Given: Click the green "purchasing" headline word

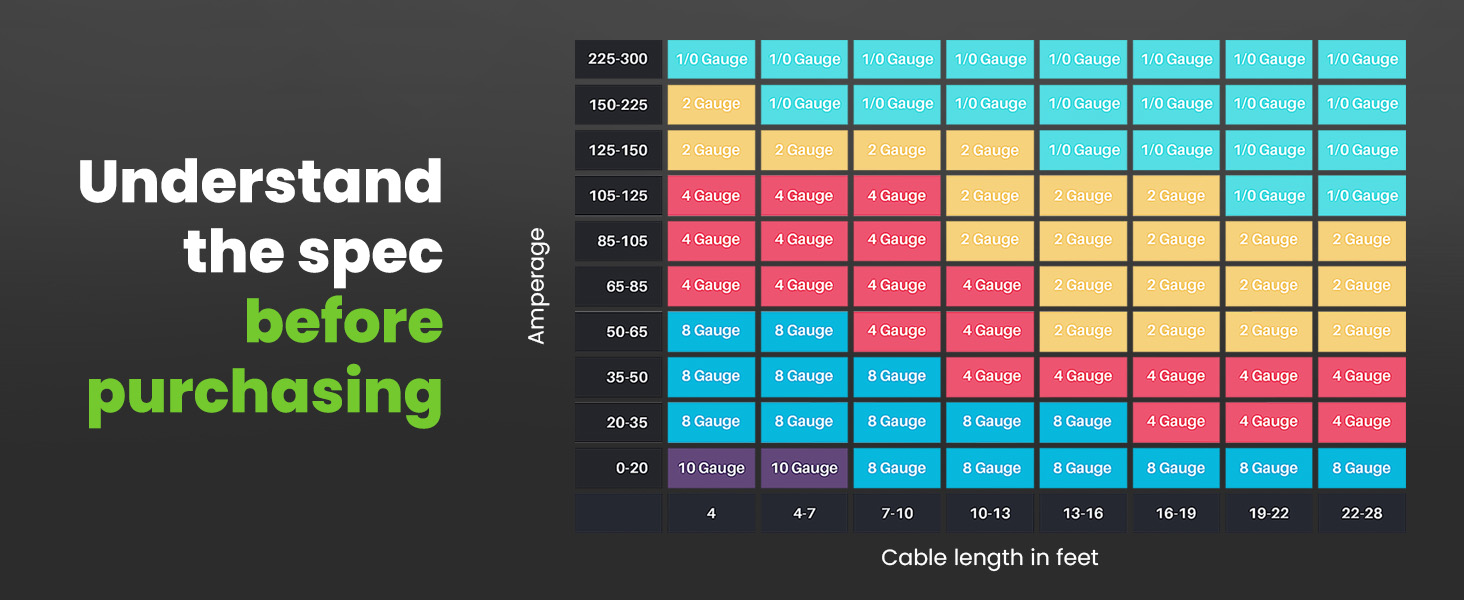Looking at the screenshot, I should (x=265, y=393).
